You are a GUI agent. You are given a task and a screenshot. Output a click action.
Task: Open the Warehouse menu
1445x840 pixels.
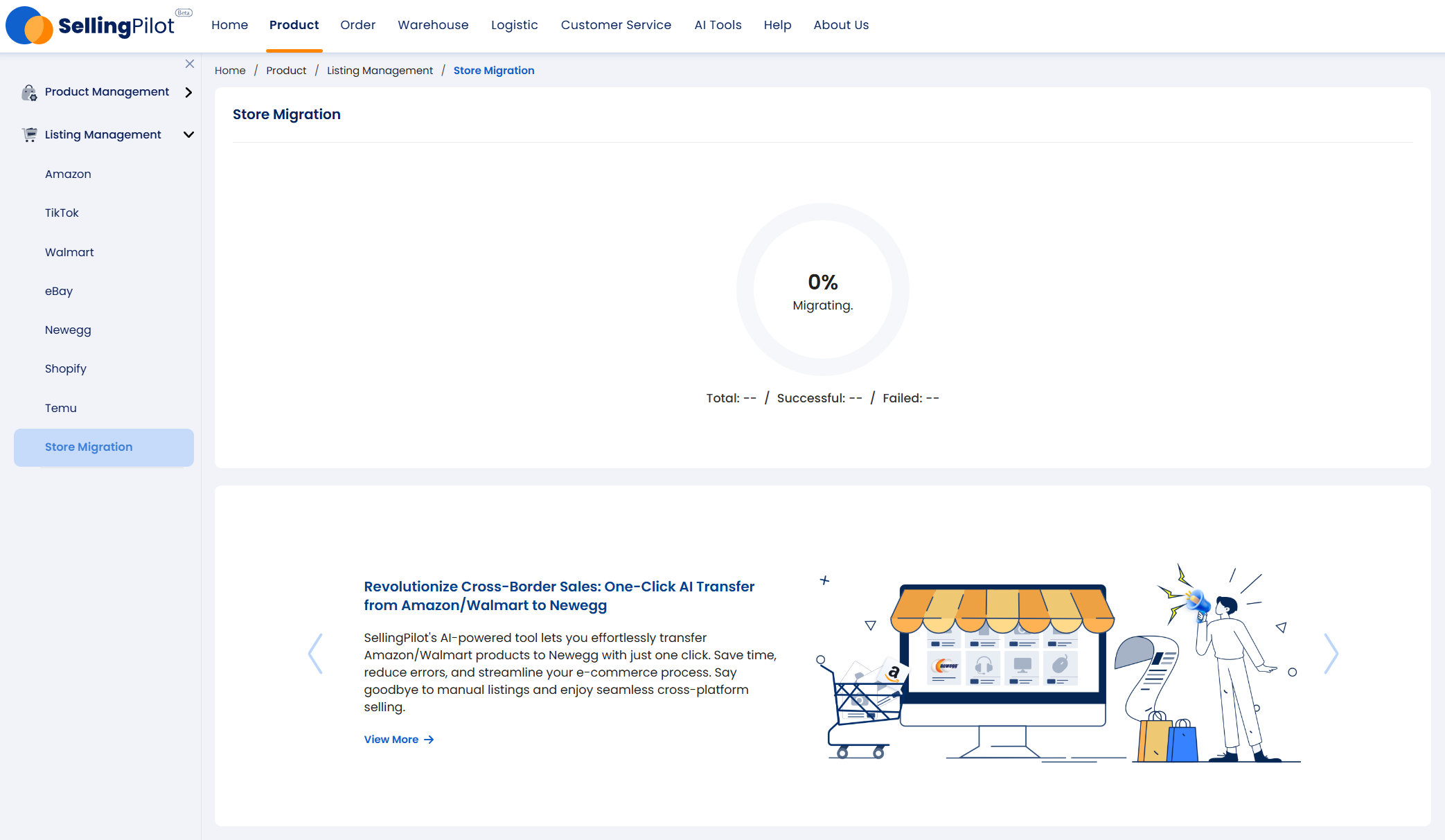pos(433,25)
